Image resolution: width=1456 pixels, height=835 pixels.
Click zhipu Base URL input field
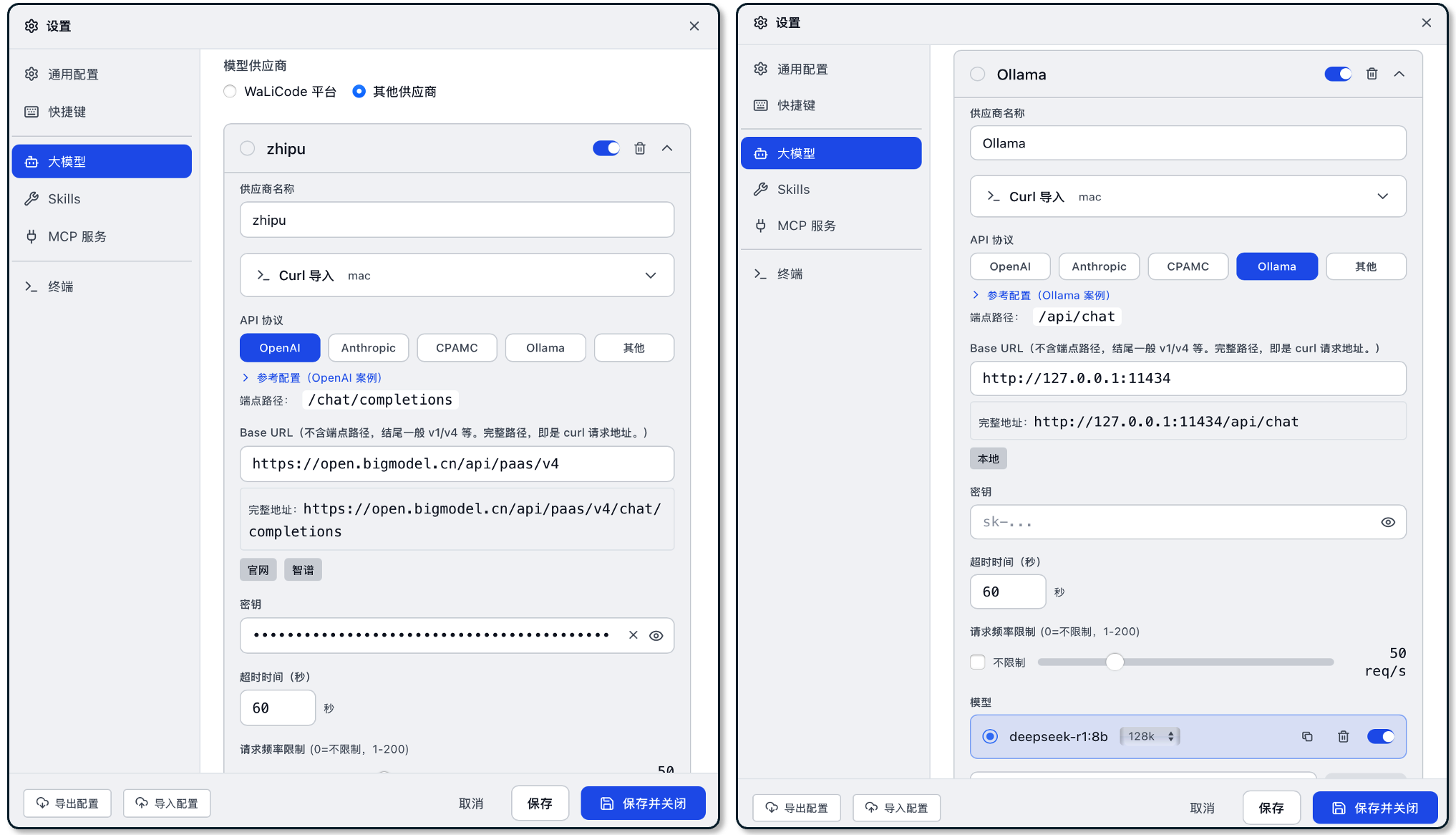point(457,464)
